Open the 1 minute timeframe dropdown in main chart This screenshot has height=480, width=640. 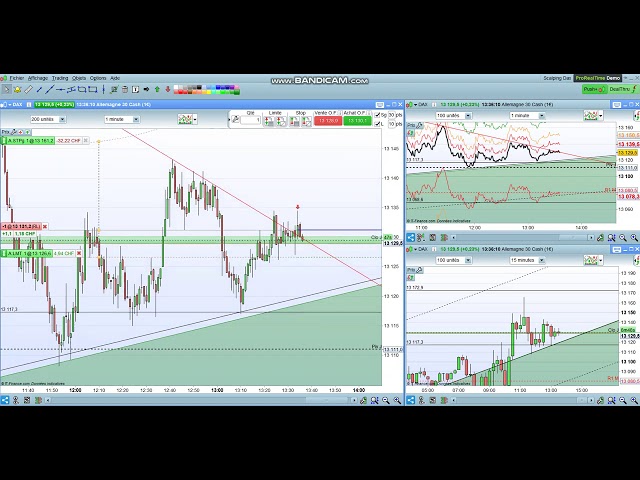pyautogui.click(x=122, y=119)
